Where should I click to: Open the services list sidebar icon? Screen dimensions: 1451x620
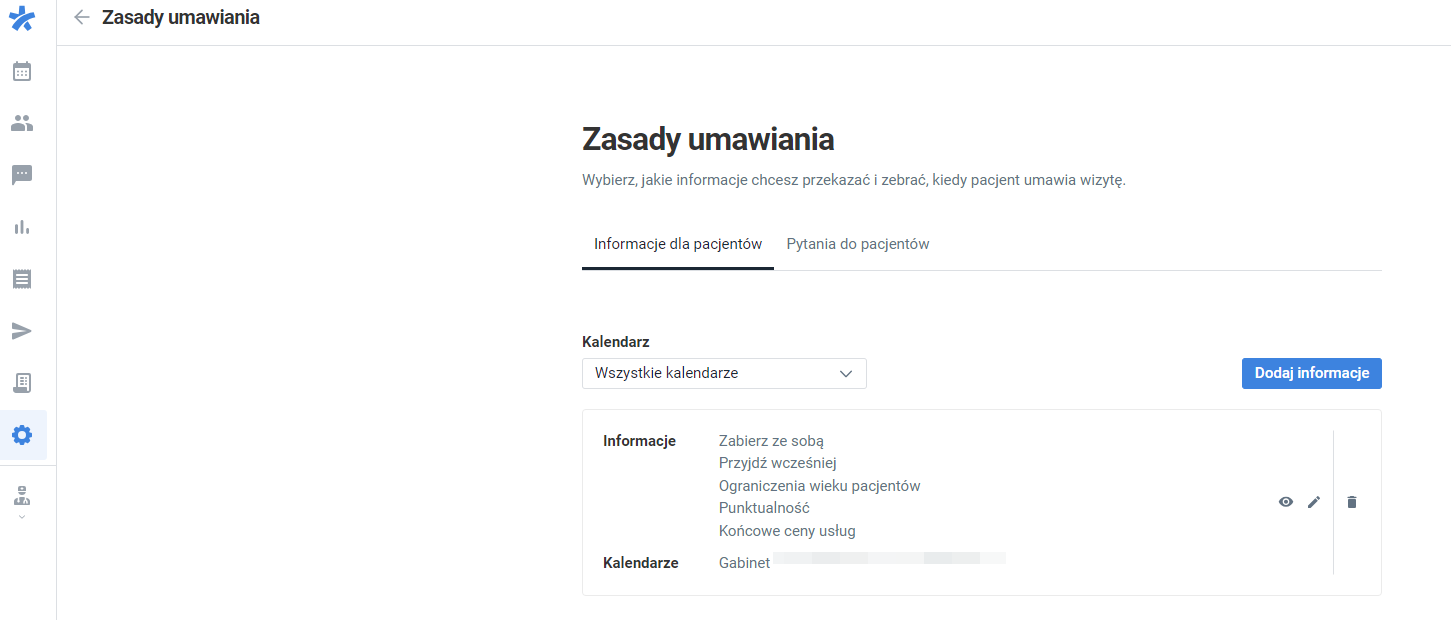(x=22, y=279)
